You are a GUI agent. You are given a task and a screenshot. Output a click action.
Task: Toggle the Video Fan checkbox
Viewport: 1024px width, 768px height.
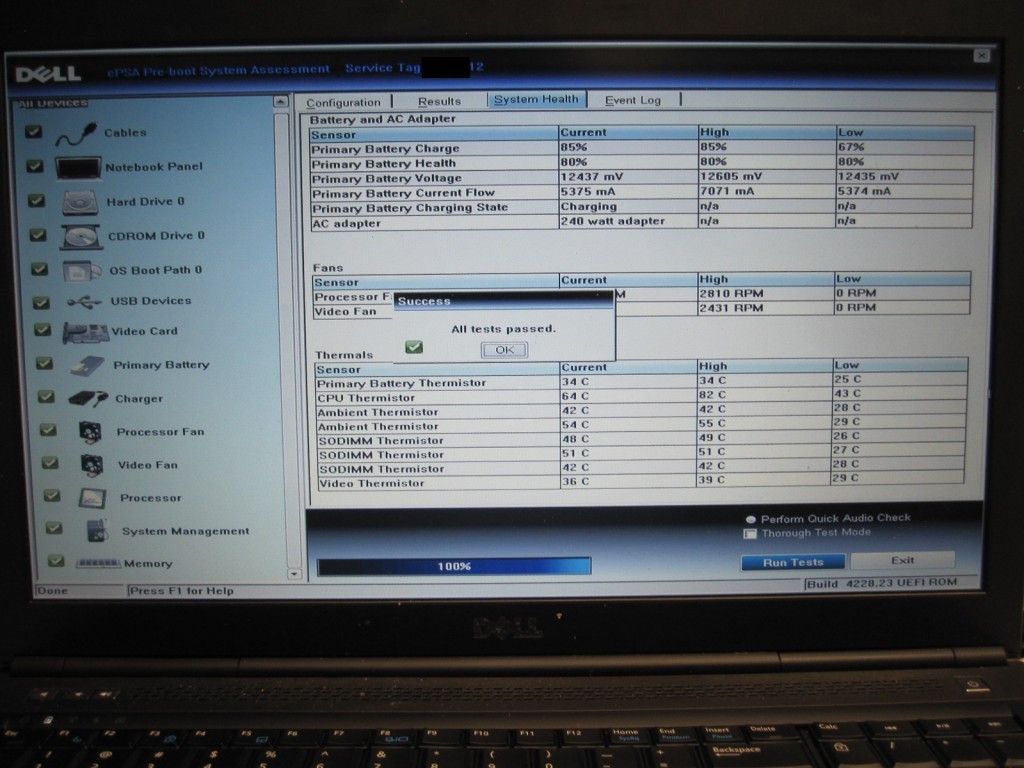coord(50,463)
